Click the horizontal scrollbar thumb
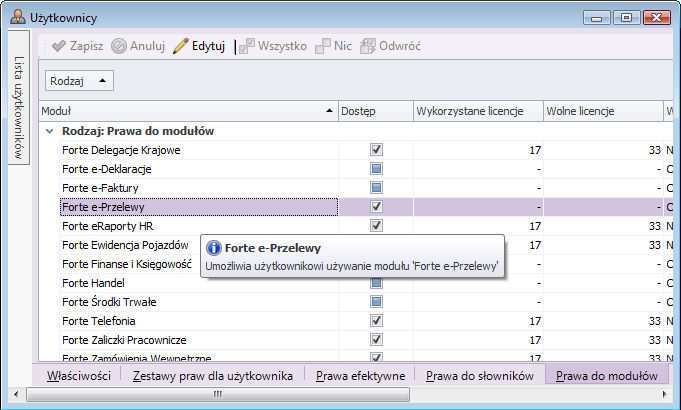This screenshot has height=410, width=681. point(218,394)
